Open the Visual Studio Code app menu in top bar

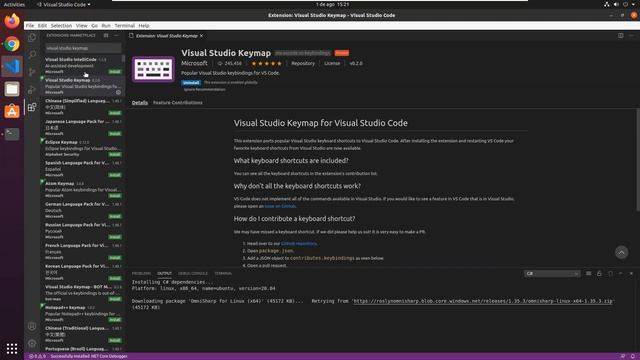pyautogui.click(x=64, y=4)
